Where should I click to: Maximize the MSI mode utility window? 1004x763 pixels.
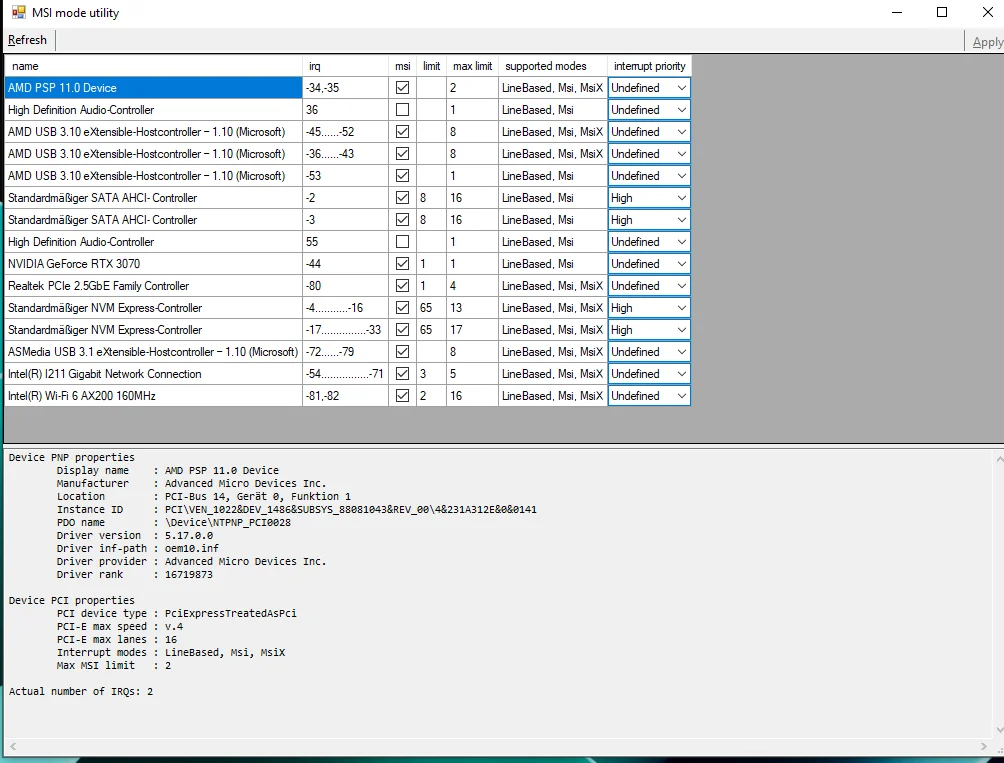(x=942, y=12)
